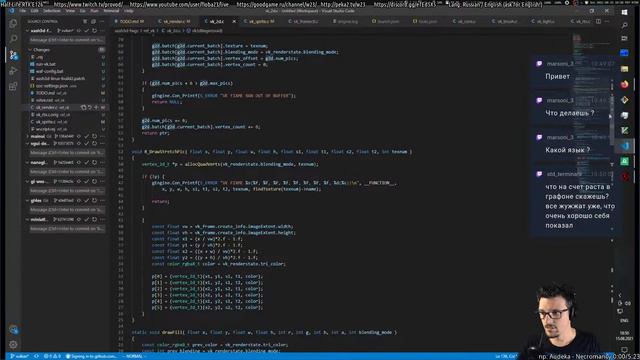Viewport: 640px width, 360px height.
Task: Click Signing in to github.com status item
Action: (91, 356)
